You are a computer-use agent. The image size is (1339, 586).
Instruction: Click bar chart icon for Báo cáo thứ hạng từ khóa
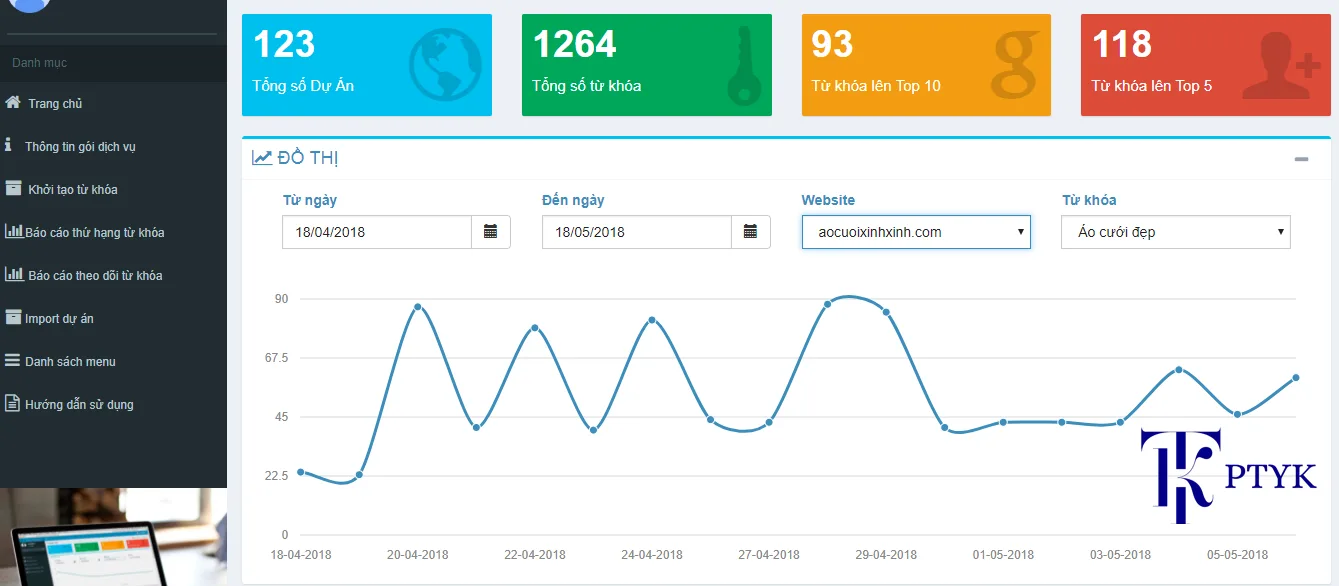(13, 231)
